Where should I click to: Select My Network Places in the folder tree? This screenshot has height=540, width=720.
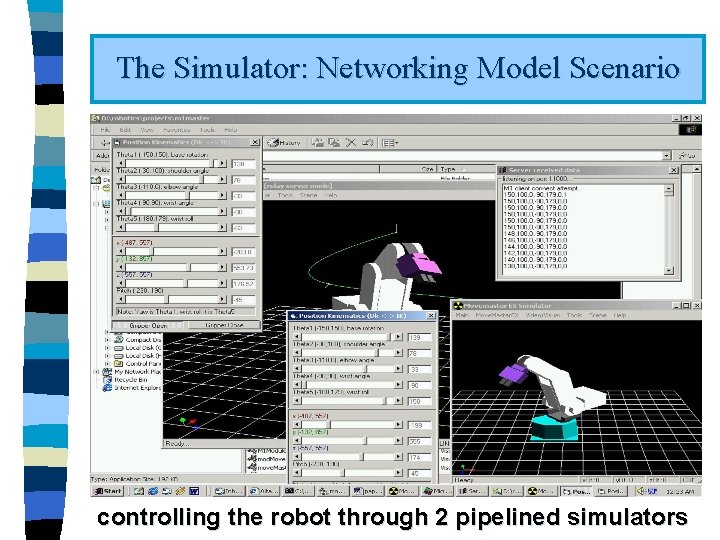[x=133, y=371]
